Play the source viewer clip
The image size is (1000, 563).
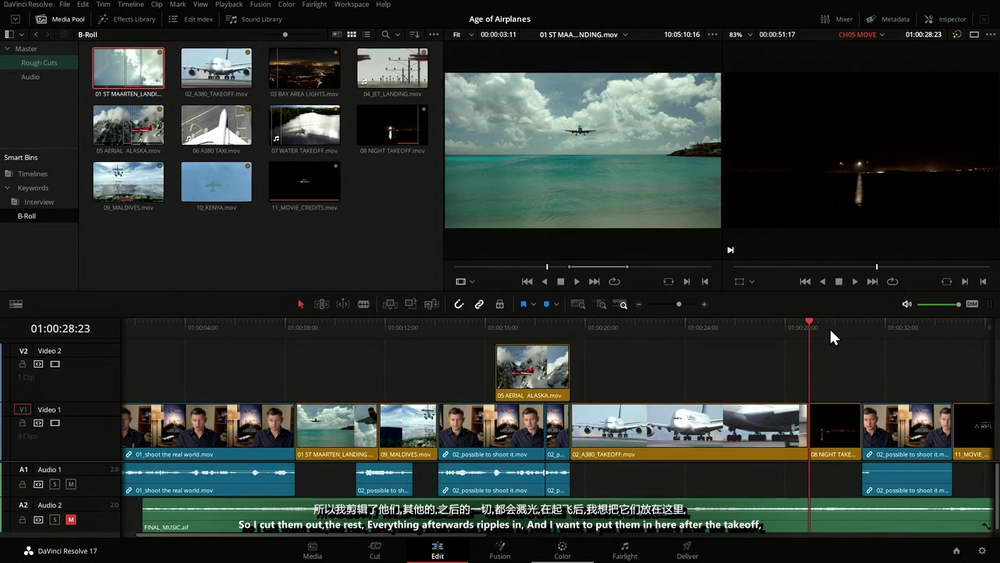point(577,281)
